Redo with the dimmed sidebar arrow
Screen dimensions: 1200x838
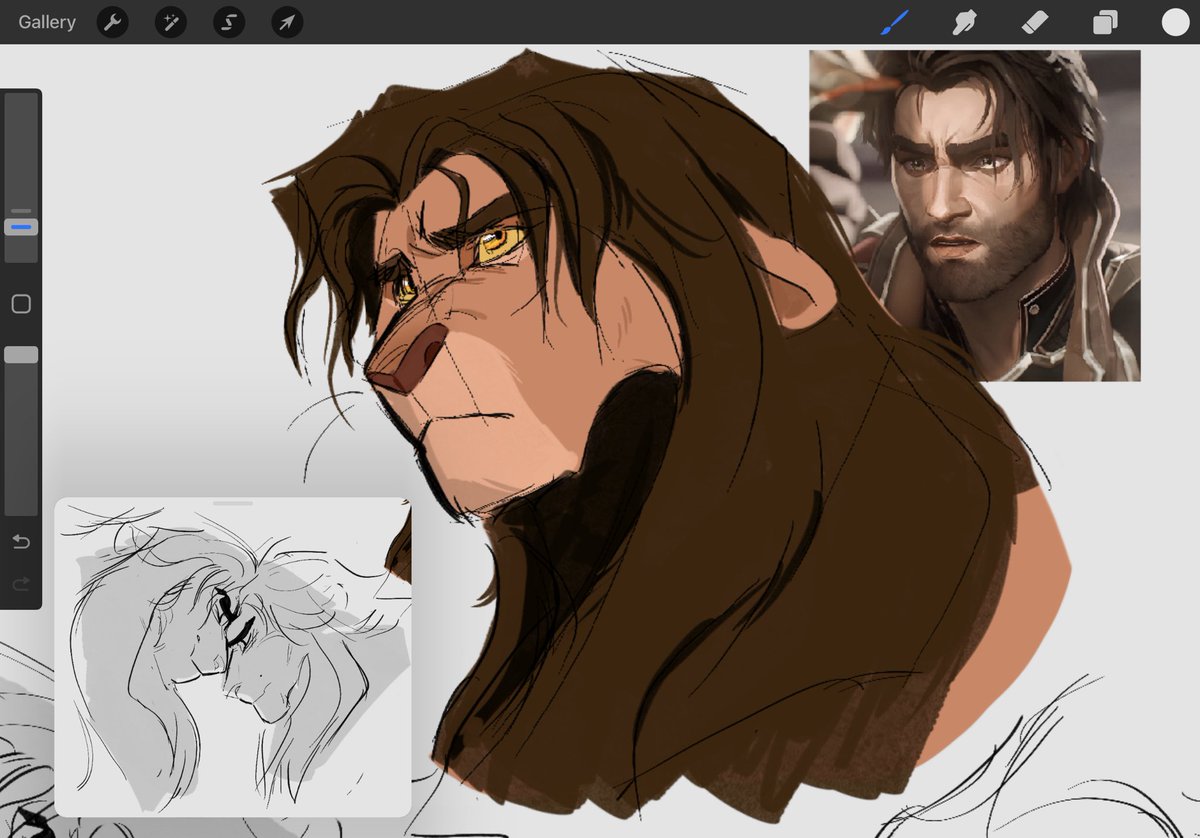coord(21,583)
